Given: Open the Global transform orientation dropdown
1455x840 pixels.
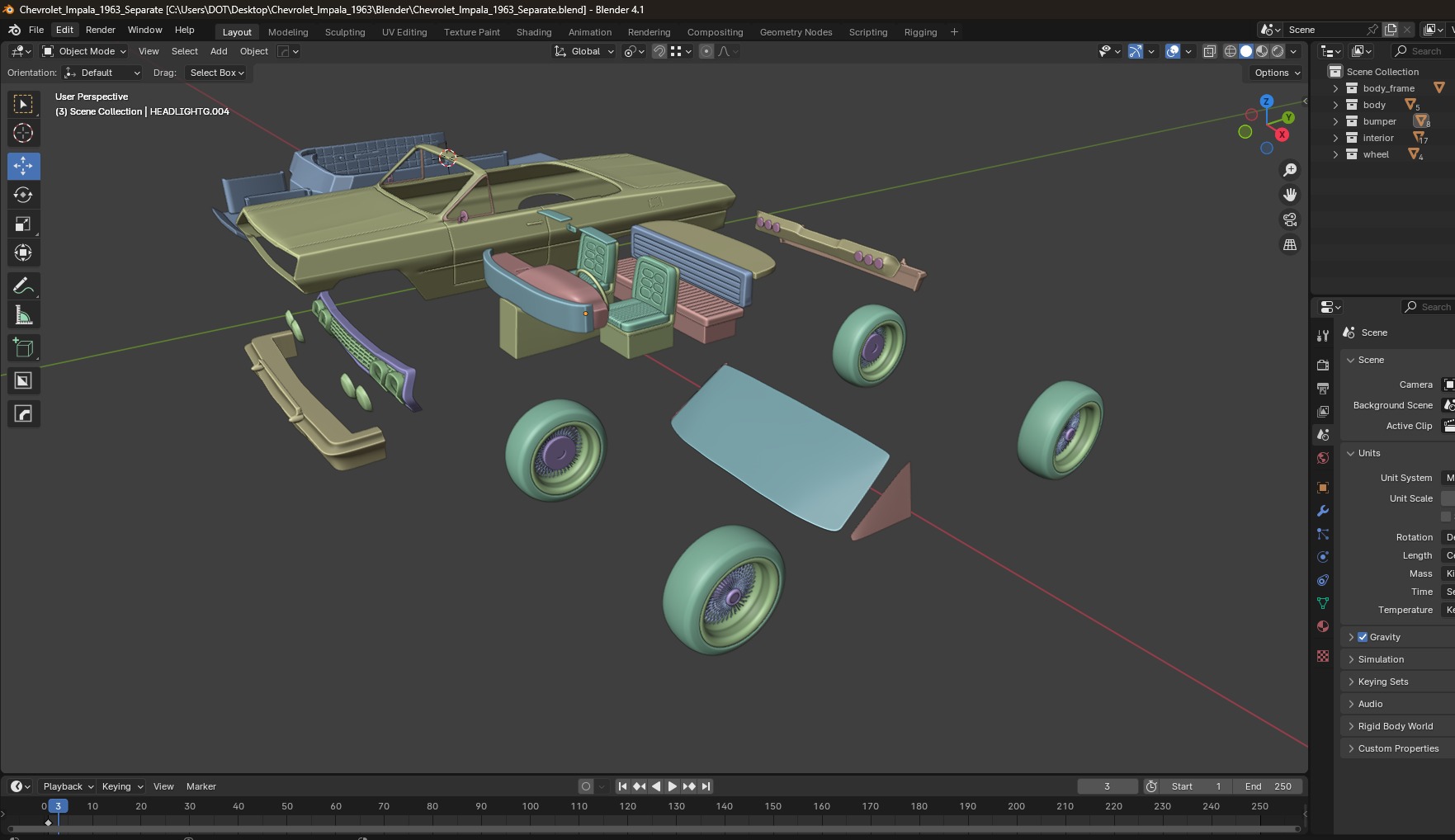Looking at the screenshot, I should tap(584, 51).
